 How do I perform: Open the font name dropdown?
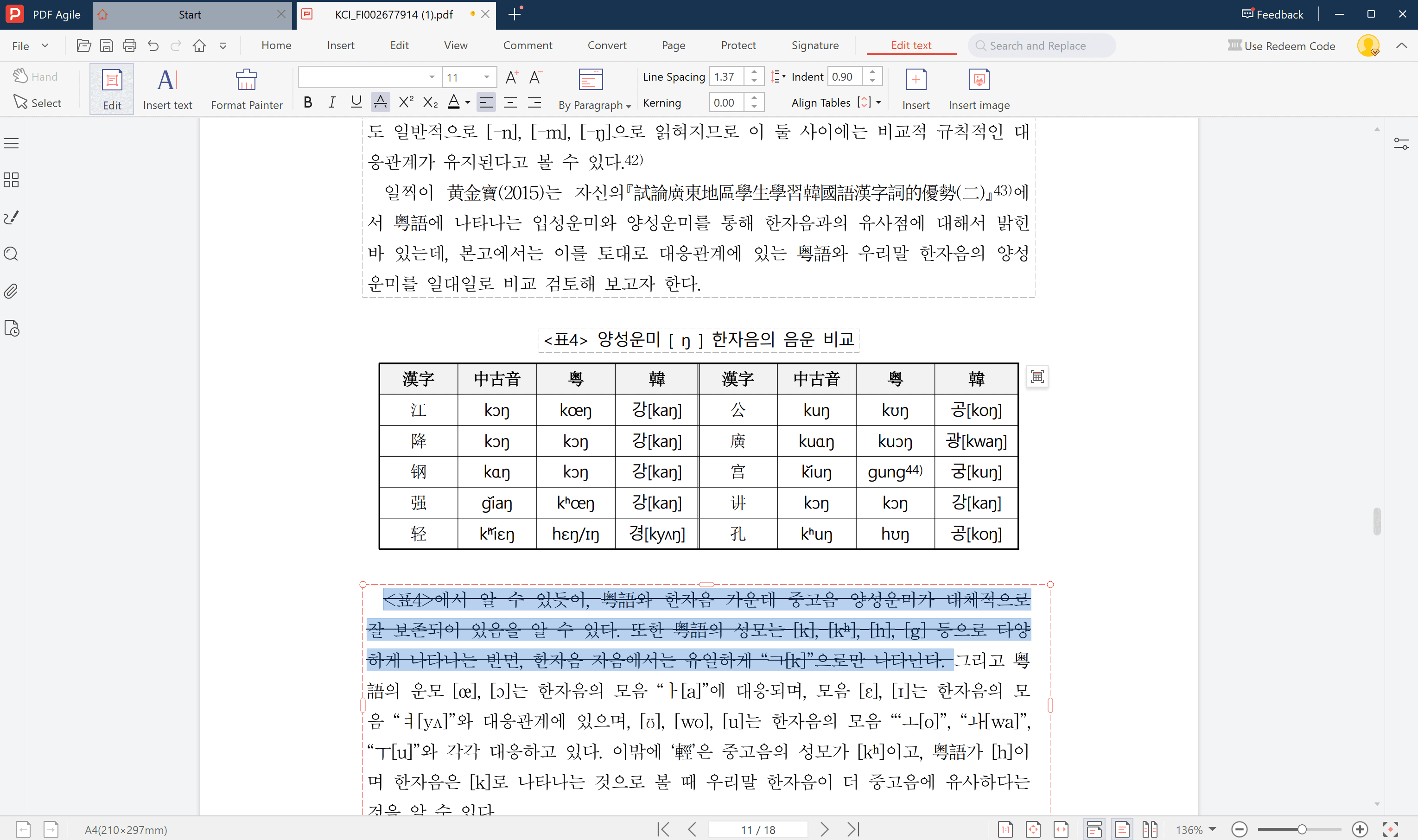click(x=432, y=77)
